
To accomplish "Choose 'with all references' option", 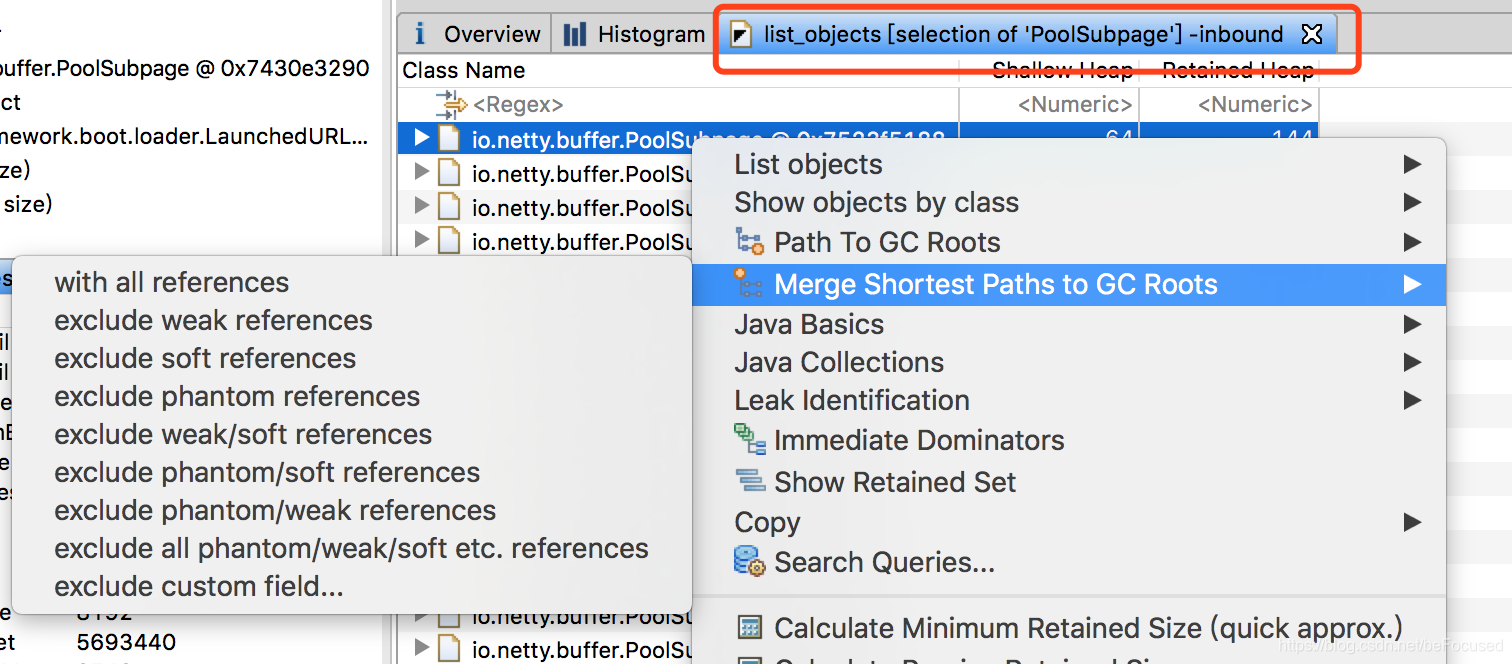I will [x=171, y=282].
